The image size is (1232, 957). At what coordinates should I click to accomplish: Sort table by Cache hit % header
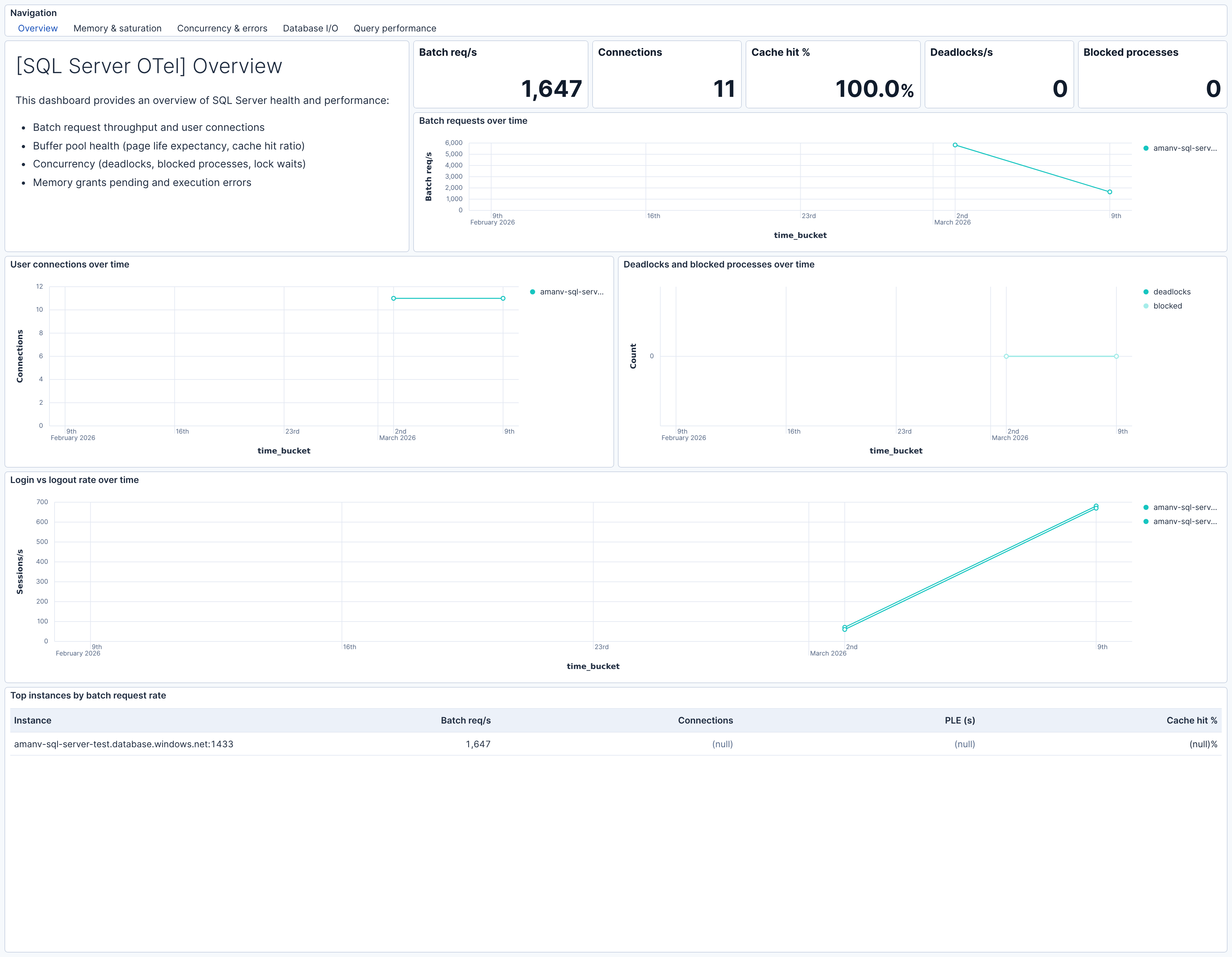point(1191,720)
